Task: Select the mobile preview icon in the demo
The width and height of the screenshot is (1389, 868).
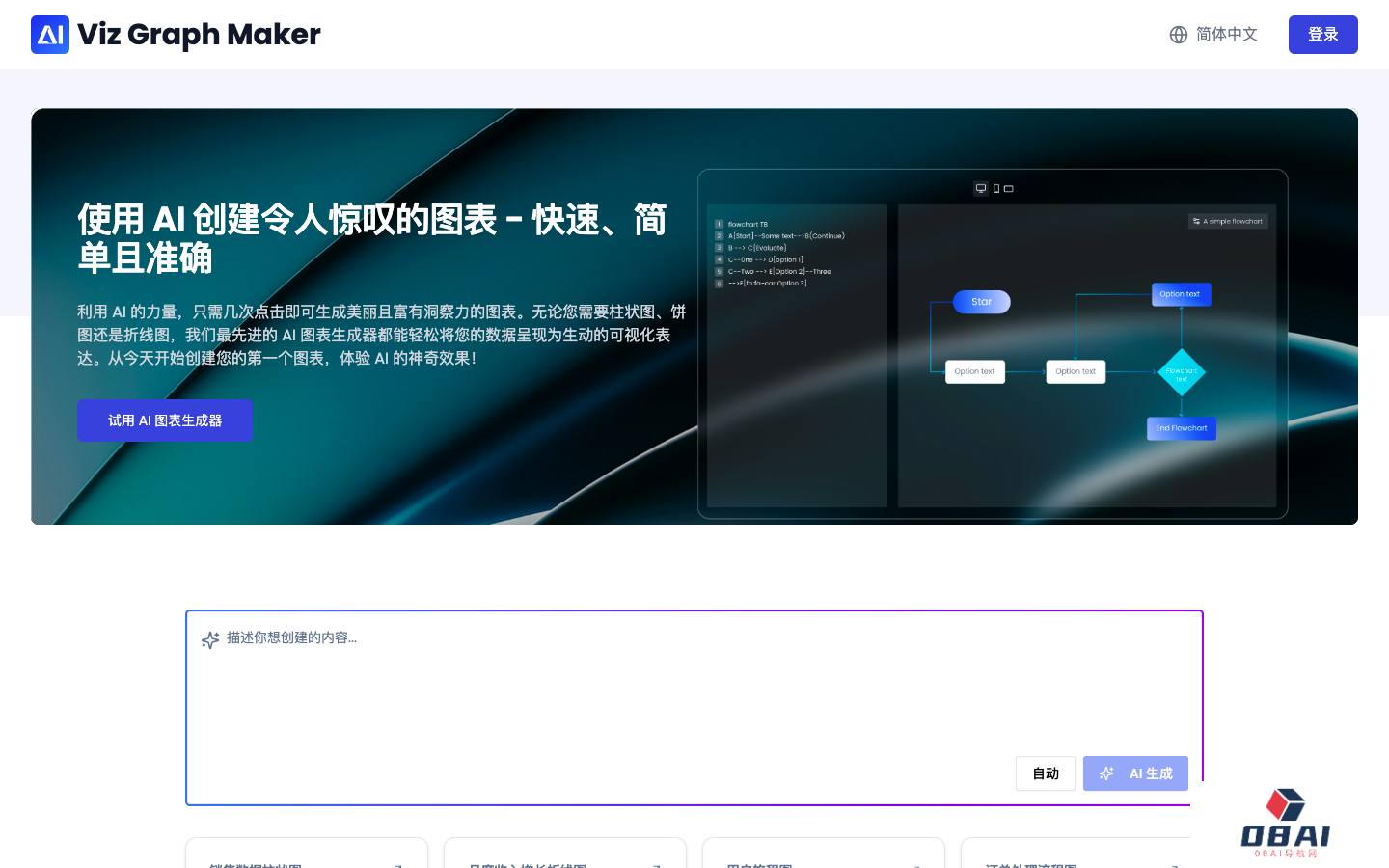Action: (994, 189)
